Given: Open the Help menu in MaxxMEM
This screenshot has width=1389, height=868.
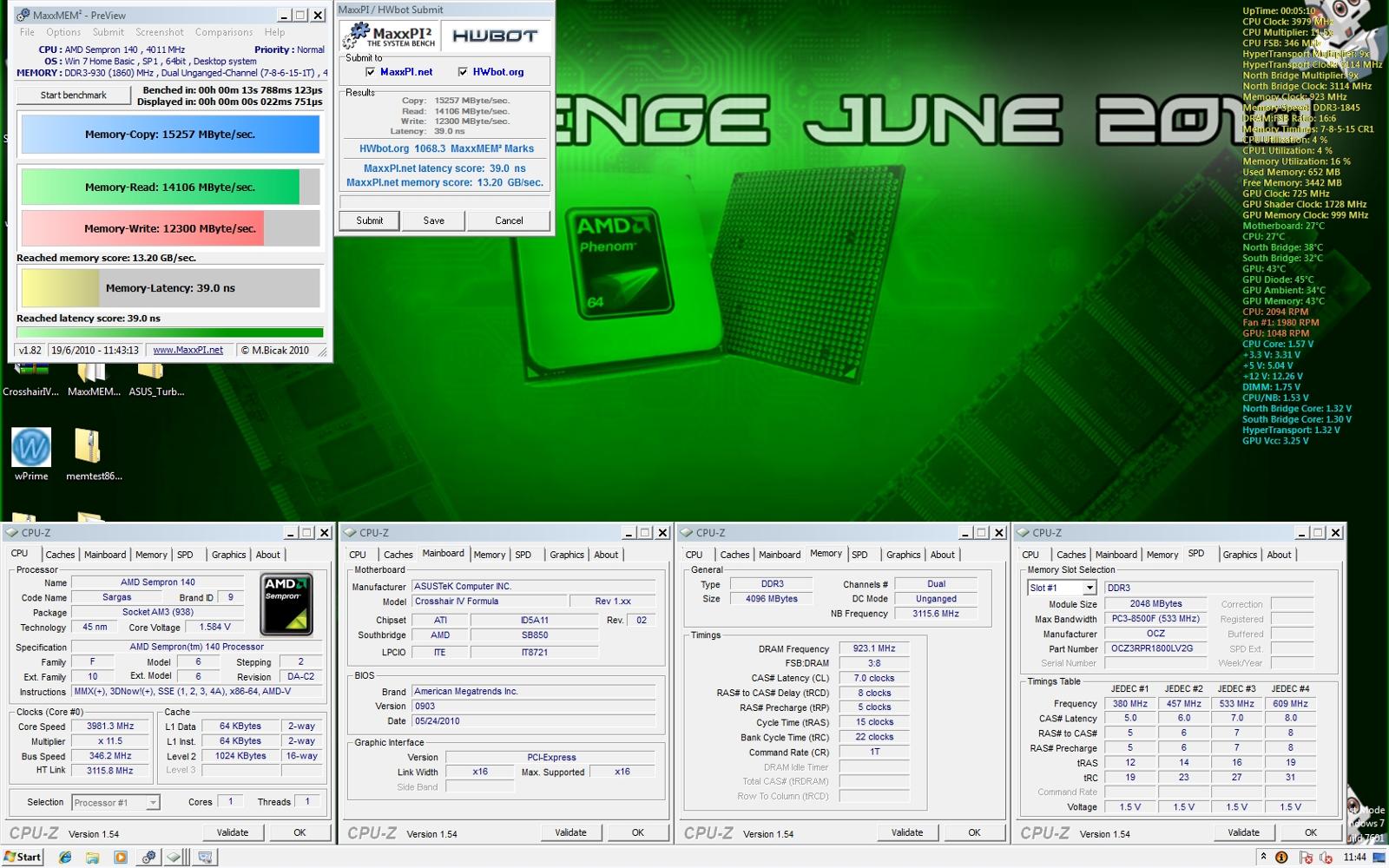Looking at the screenshot, I should point(274,32).
